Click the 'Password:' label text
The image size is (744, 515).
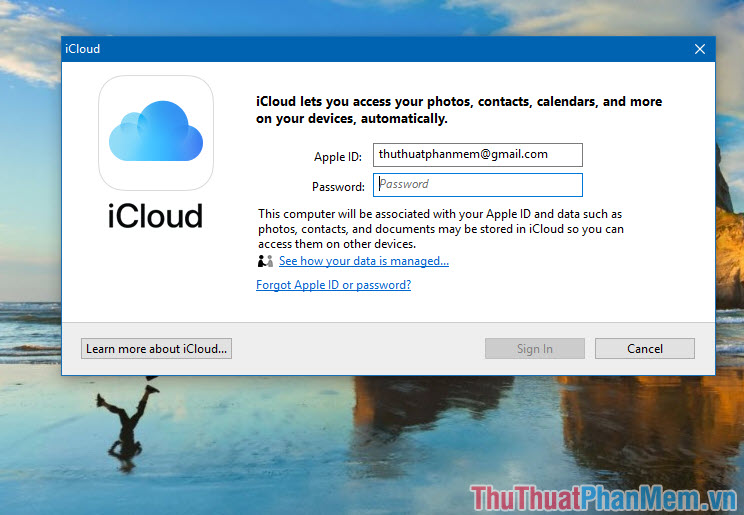pos(338,187)
